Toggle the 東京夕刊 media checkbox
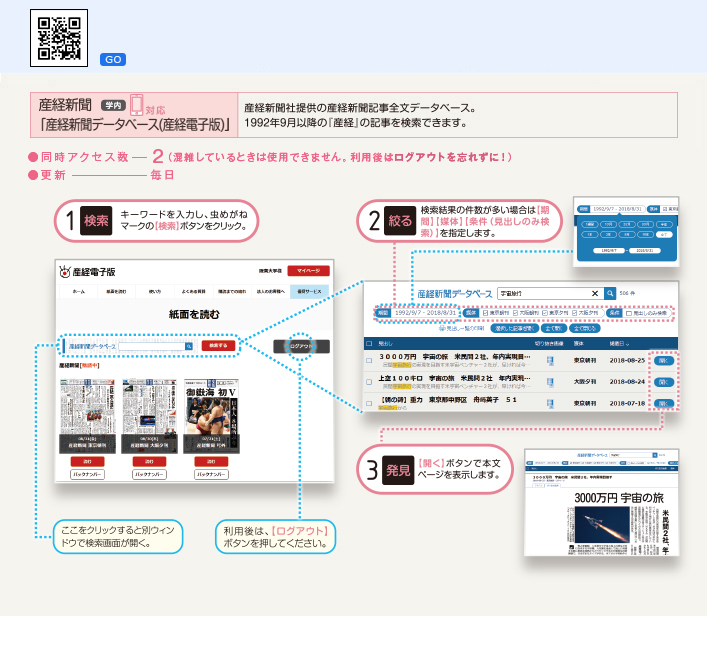Screen dimensions: 707x650 click(545, 313)
